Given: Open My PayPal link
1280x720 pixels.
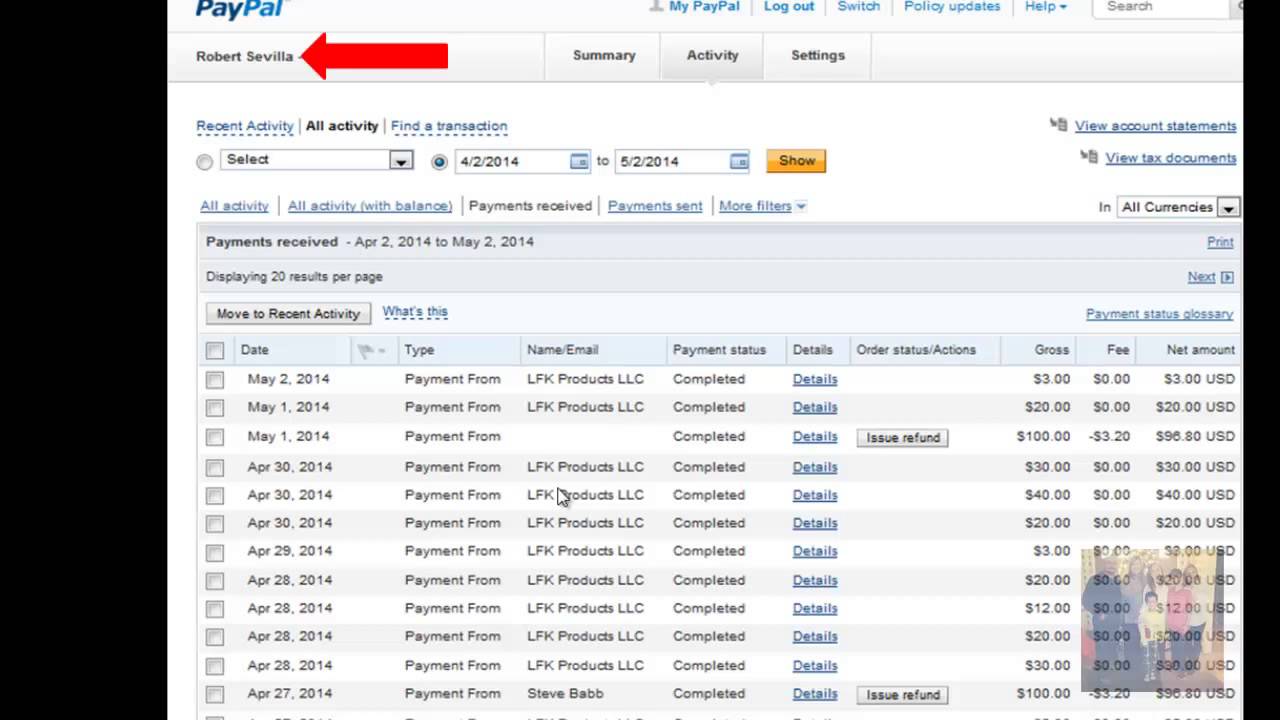Looking at the screenshot, I should click(x=704, y=6).
